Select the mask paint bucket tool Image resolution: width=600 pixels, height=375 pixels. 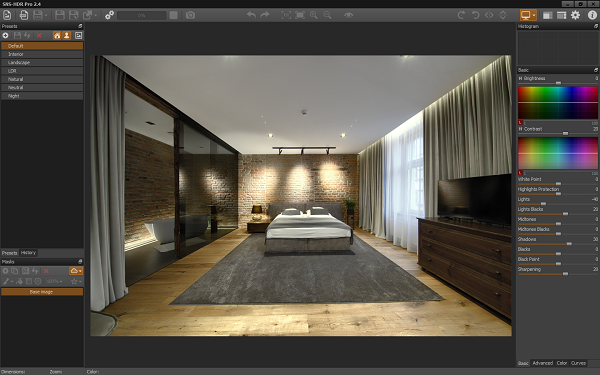(x=20, y=281)
